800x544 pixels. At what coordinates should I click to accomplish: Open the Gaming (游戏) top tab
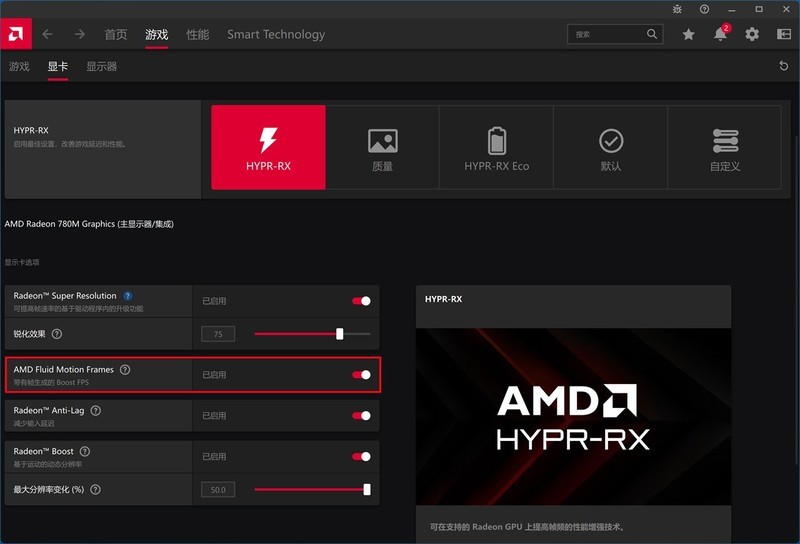(x=157, y=34)
